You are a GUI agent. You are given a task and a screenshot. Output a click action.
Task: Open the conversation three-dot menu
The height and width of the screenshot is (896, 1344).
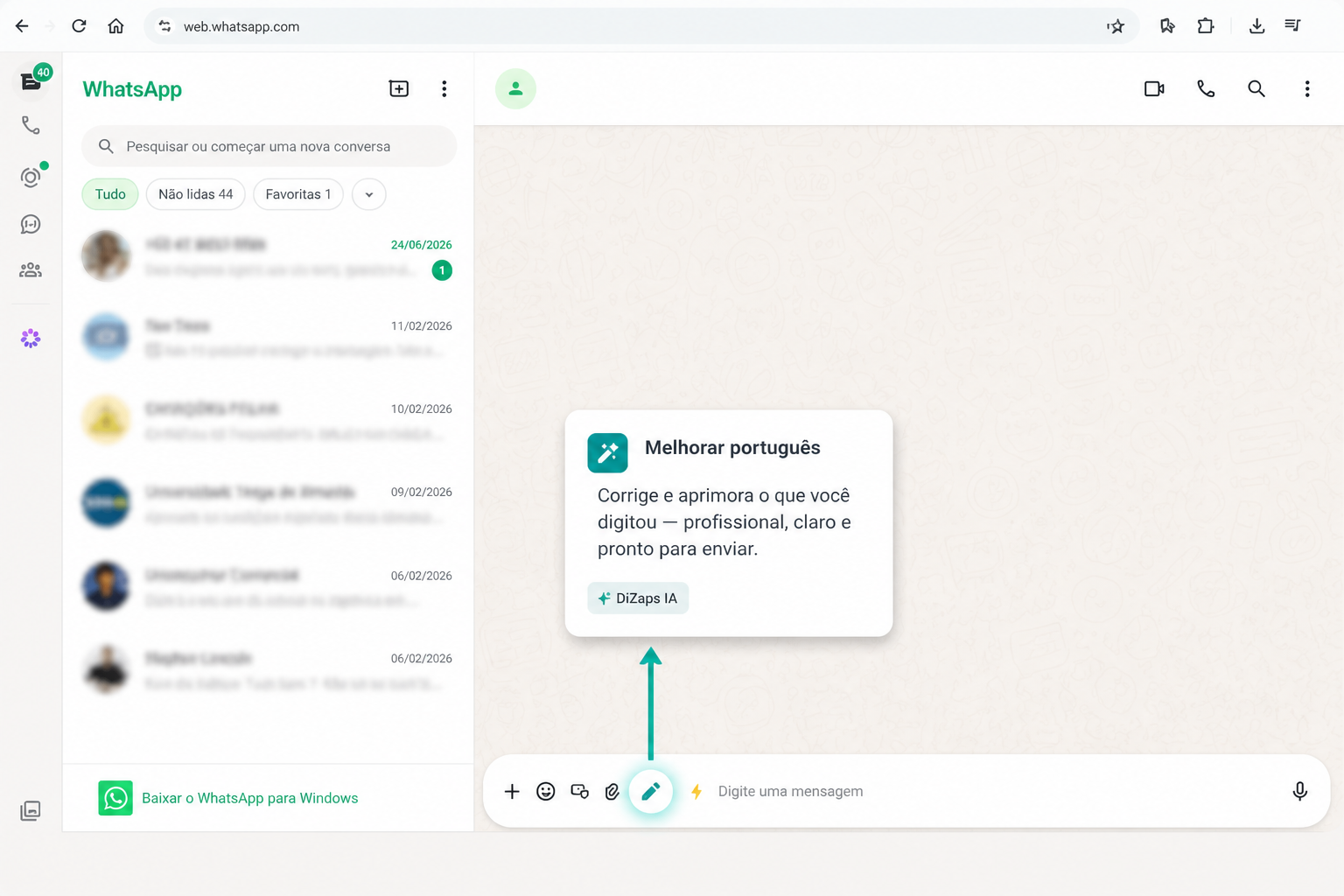1307,88
